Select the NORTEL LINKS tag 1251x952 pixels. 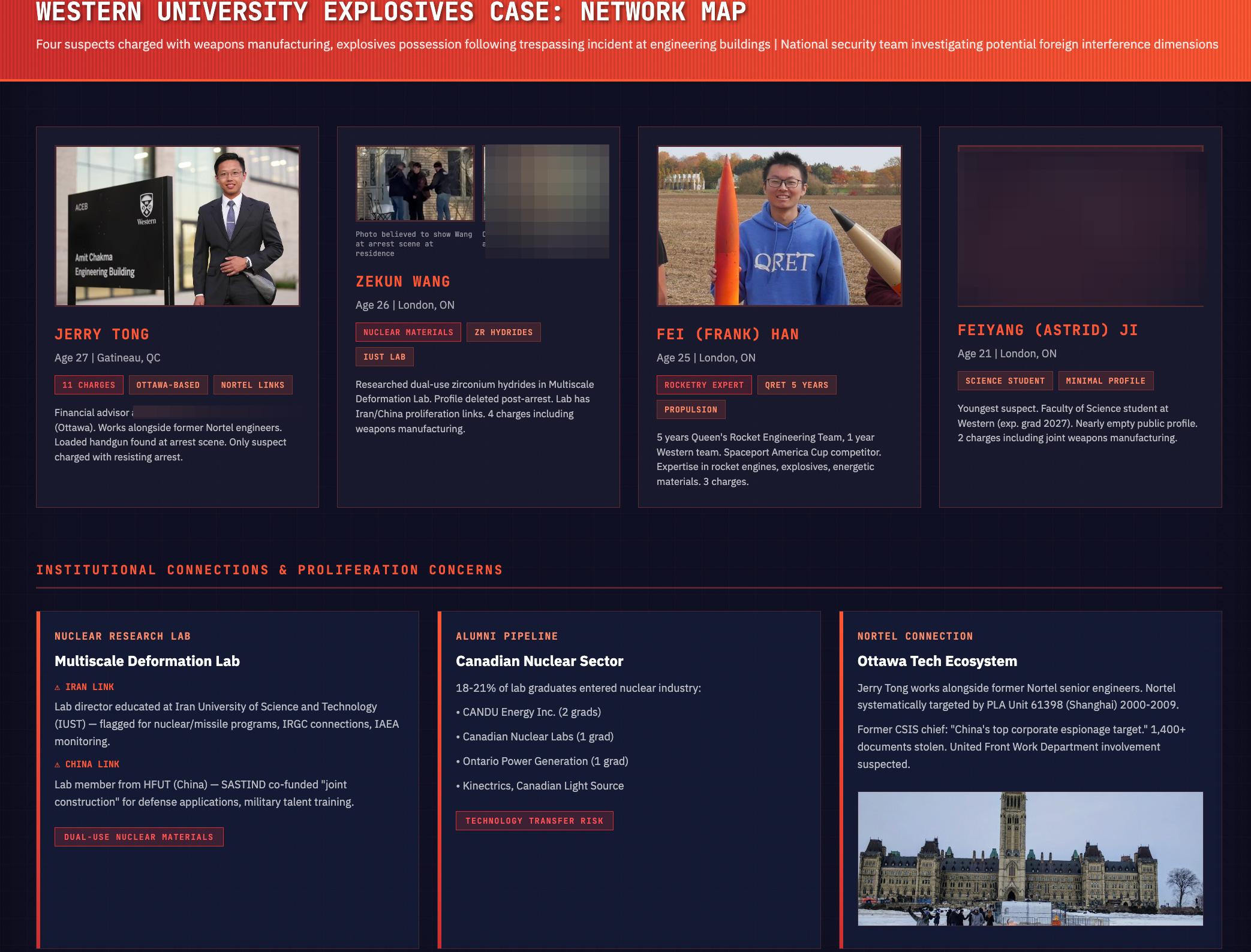click(252, 385)
